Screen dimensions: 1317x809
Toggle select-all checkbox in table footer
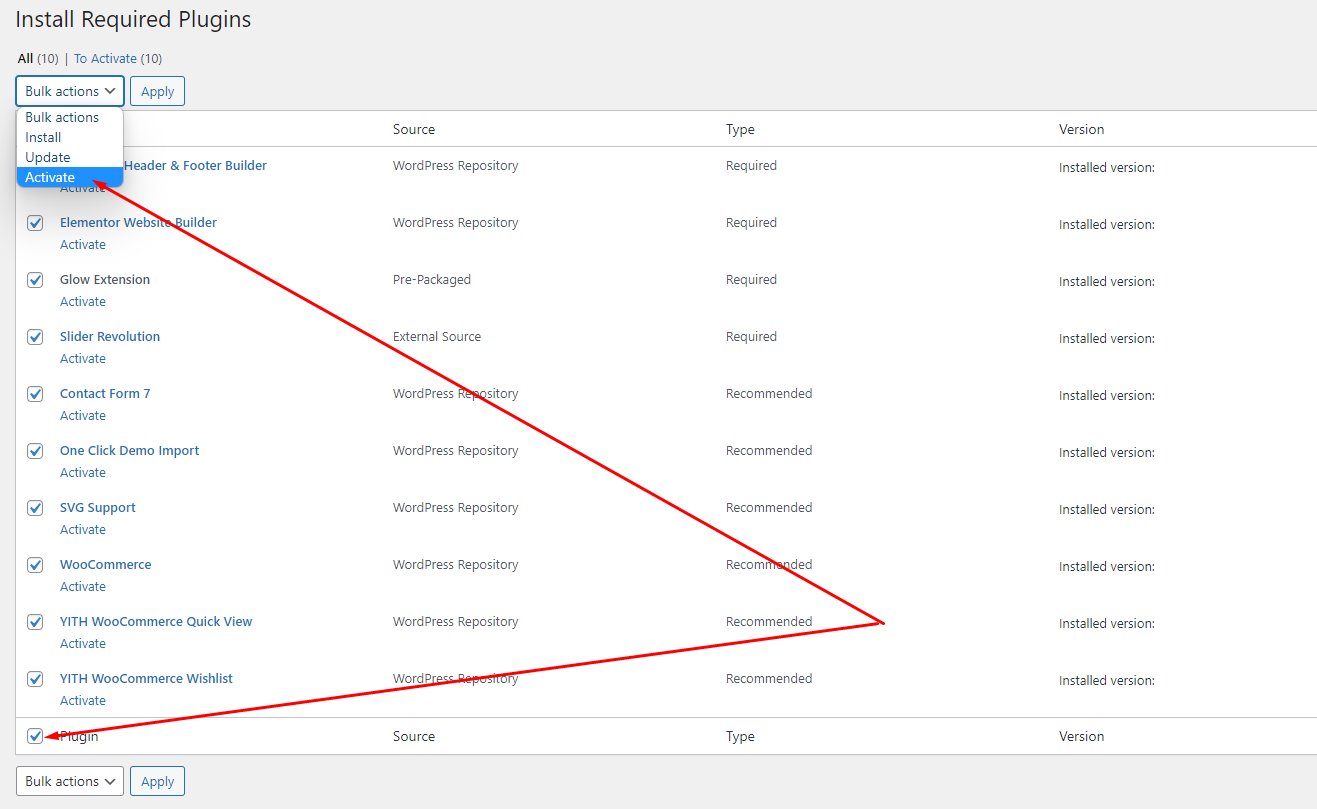(35, 736)
